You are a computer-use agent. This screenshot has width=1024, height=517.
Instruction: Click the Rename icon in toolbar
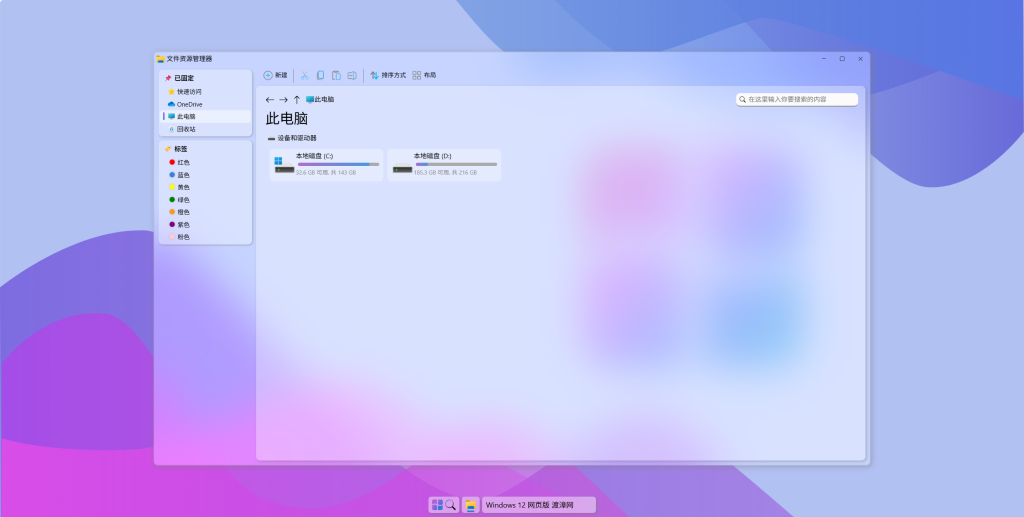(x=352, y=75)
